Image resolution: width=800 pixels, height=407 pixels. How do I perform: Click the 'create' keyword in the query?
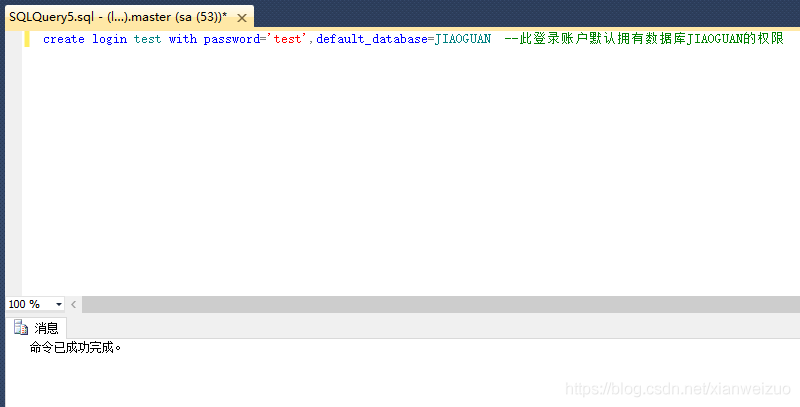click(64, 39)
